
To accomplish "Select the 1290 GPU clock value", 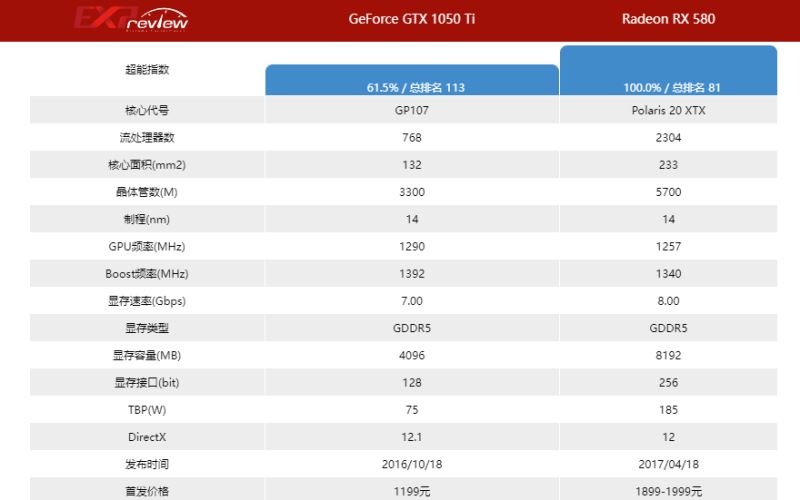I will point(412,246).
